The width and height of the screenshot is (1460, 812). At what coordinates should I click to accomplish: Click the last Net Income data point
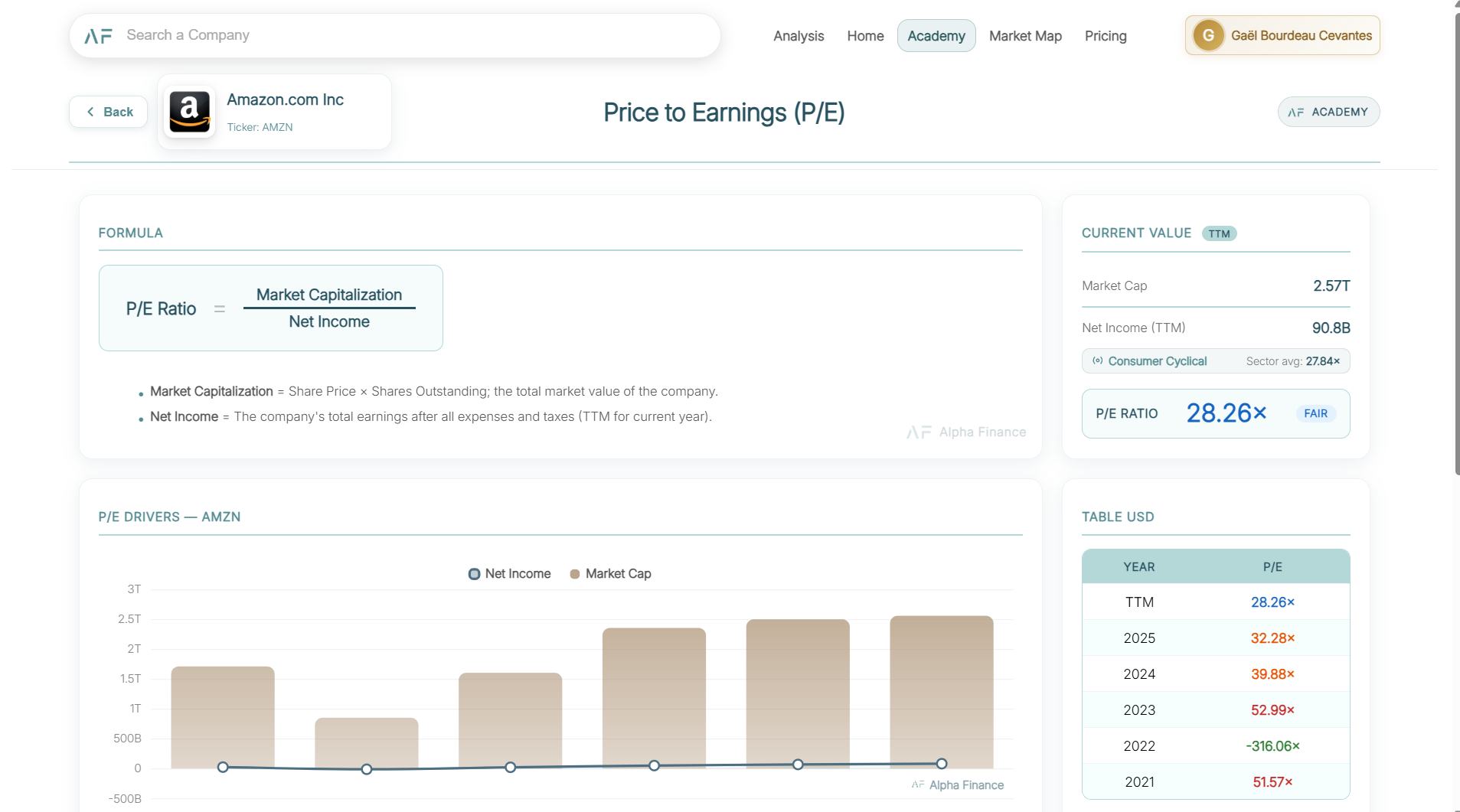click(942, 764)
